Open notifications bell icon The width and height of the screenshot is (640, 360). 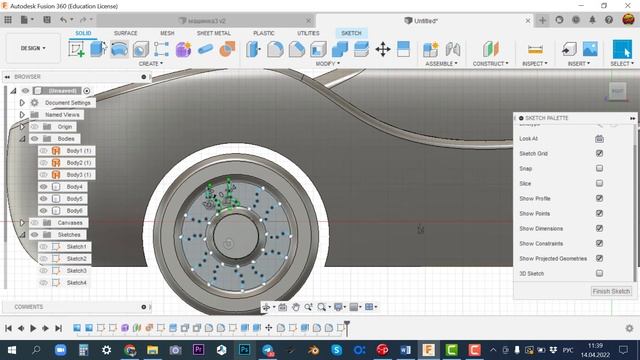592,20
